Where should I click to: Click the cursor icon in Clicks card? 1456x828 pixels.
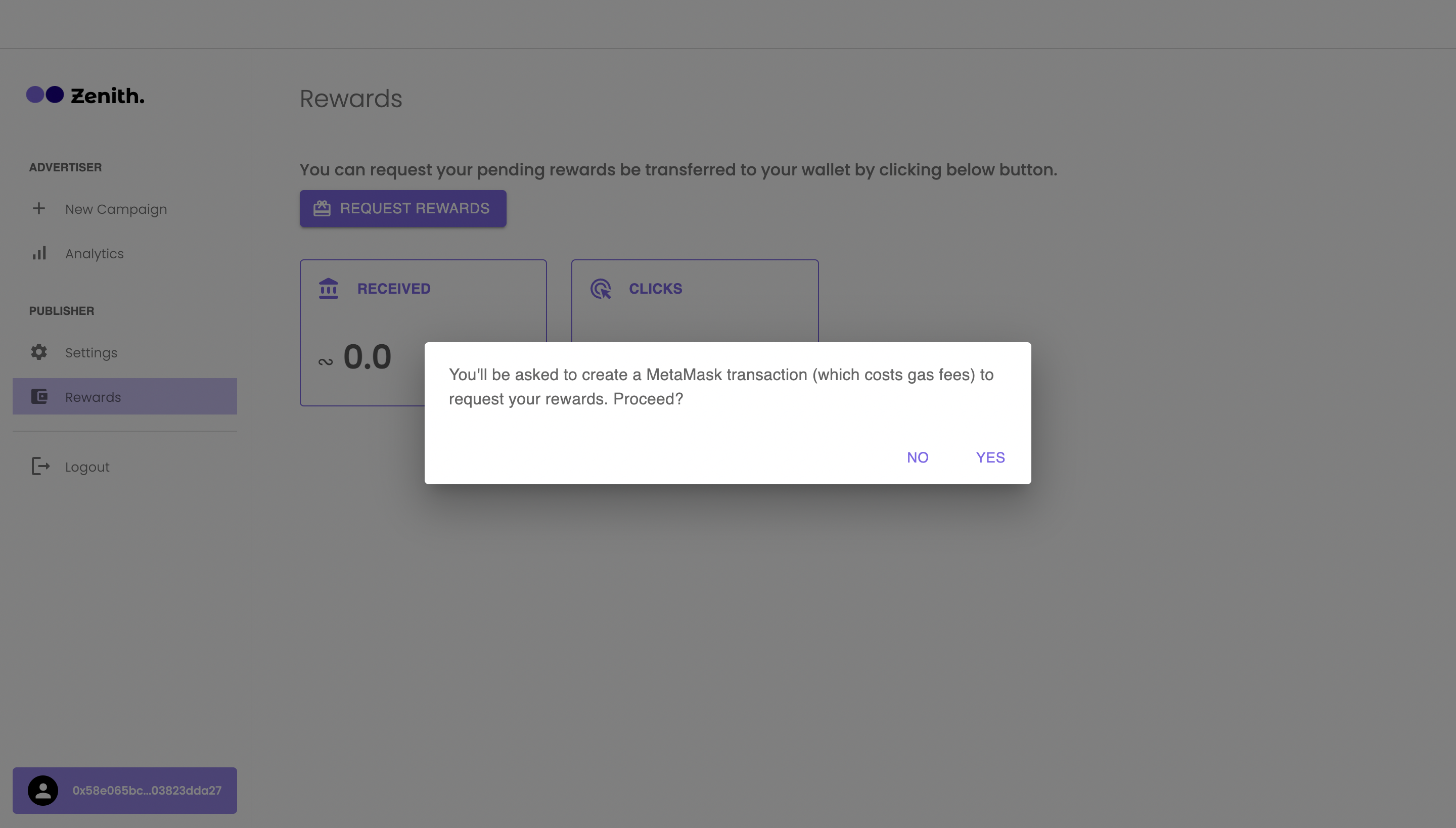[x=601, y=289]
